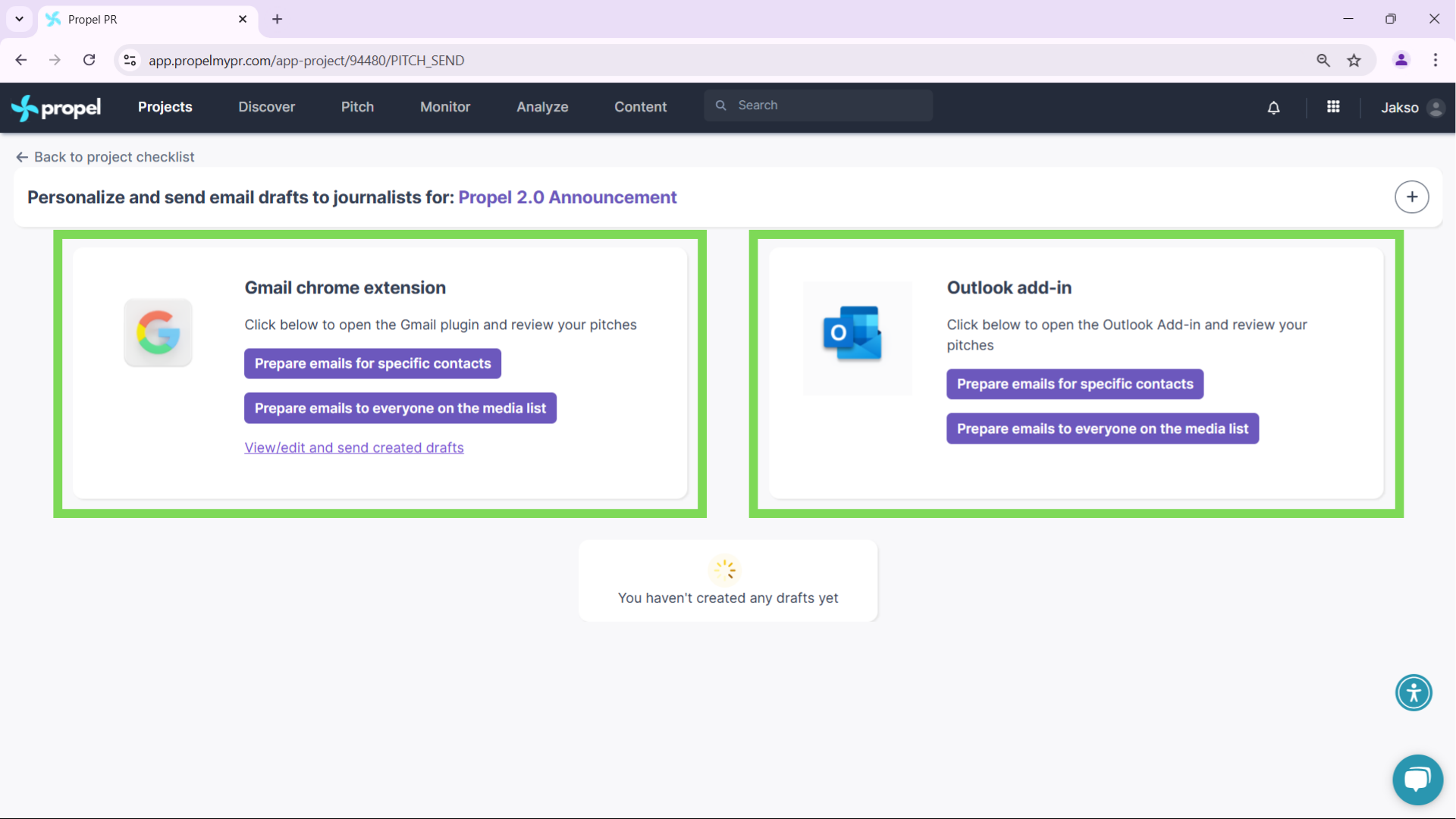
Task: Click the search magnifier icon in navbar
Action: (x=720, y=105)
